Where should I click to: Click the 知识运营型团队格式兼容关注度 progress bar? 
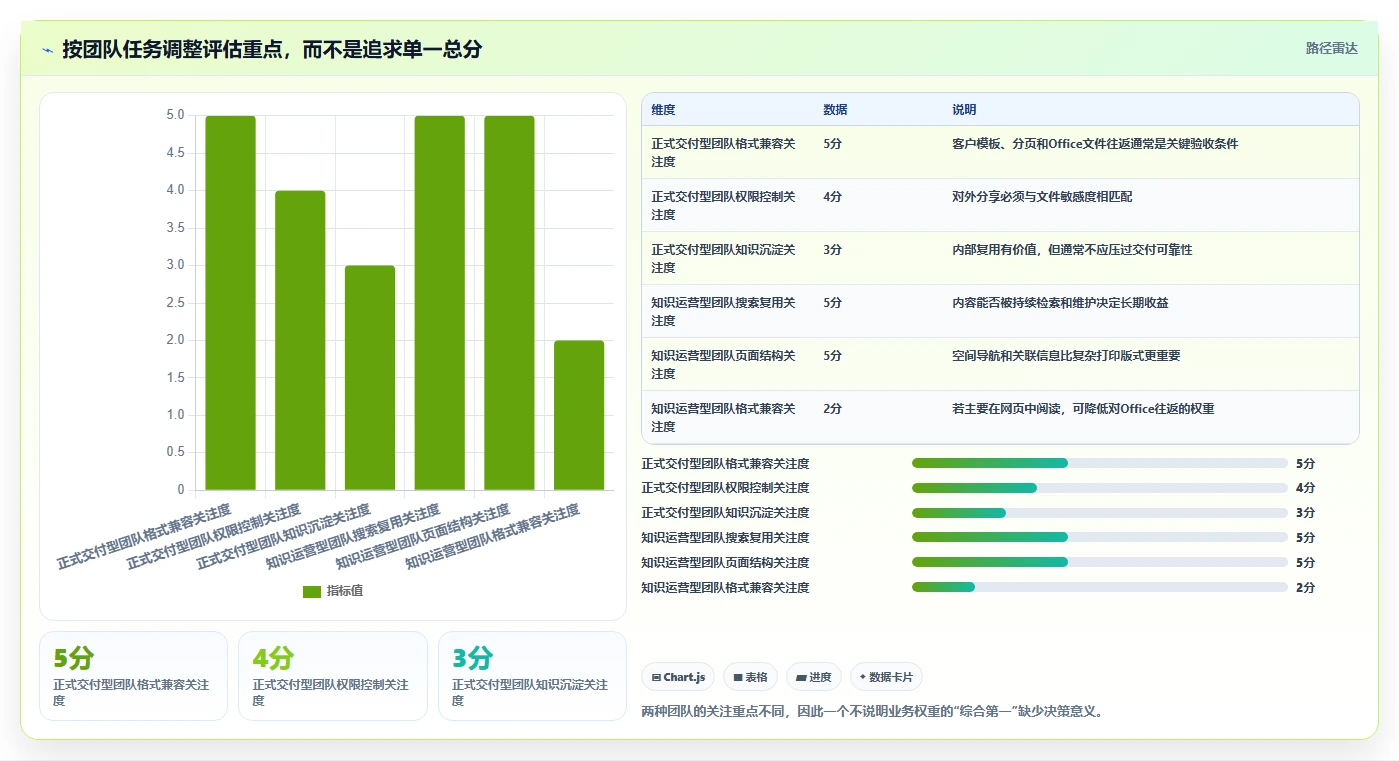click(1099, 587)
